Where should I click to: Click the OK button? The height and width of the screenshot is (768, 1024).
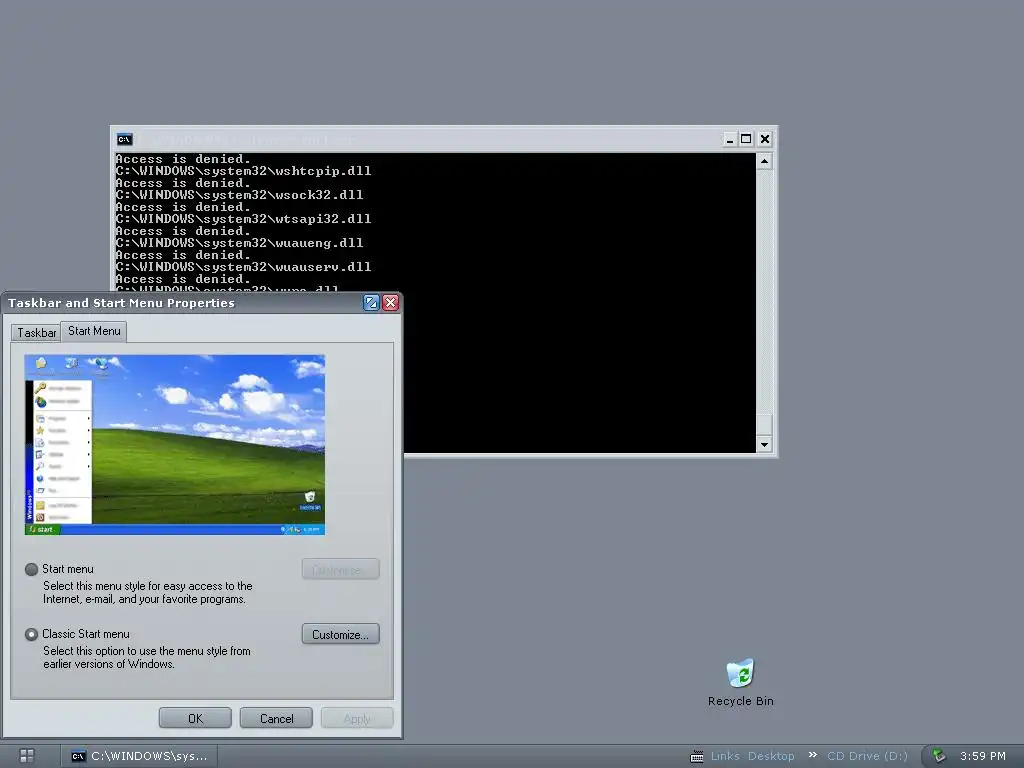[x=195, y=718]
